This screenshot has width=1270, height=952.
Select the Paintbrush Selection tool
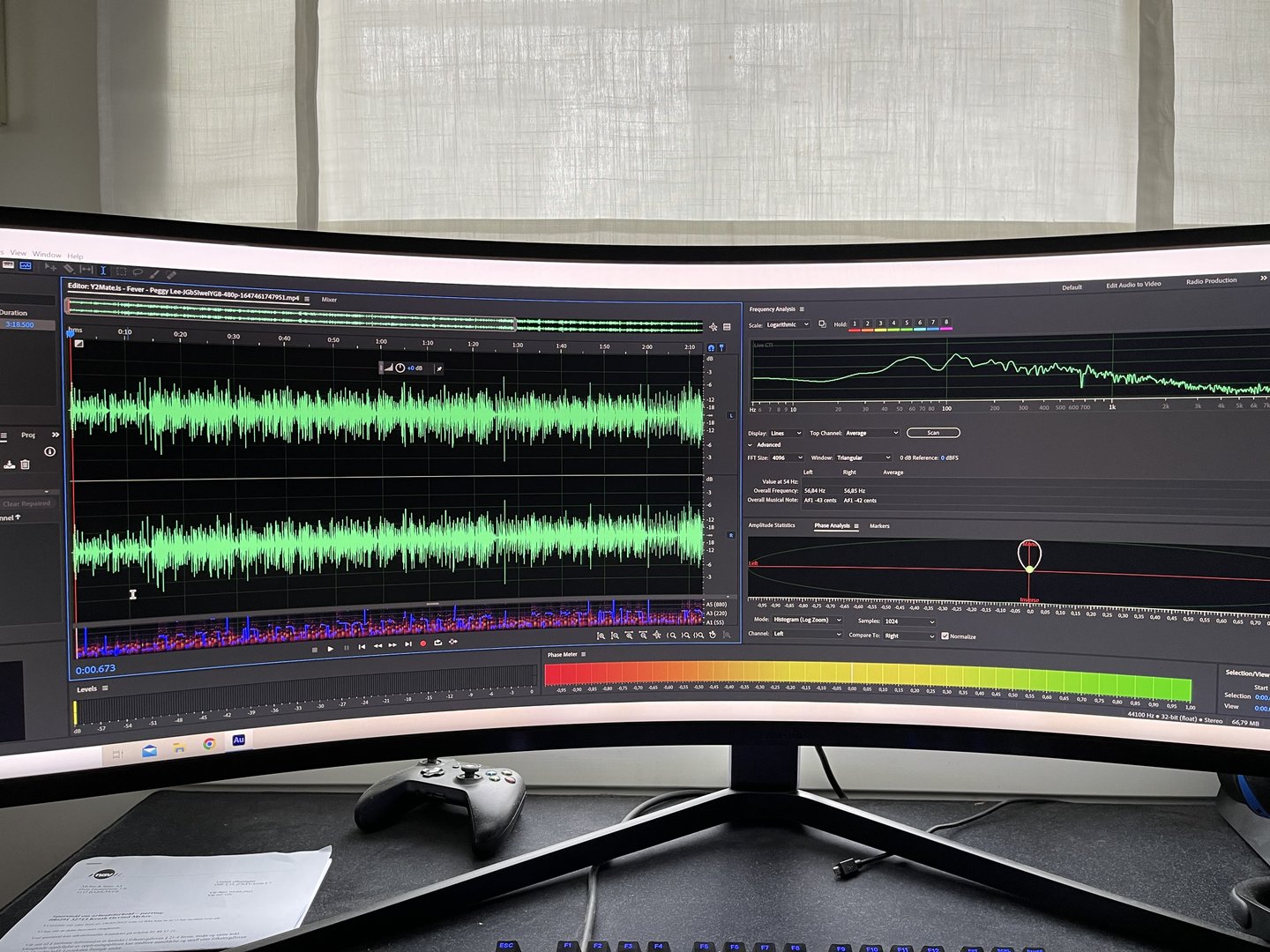pos(154,274)
